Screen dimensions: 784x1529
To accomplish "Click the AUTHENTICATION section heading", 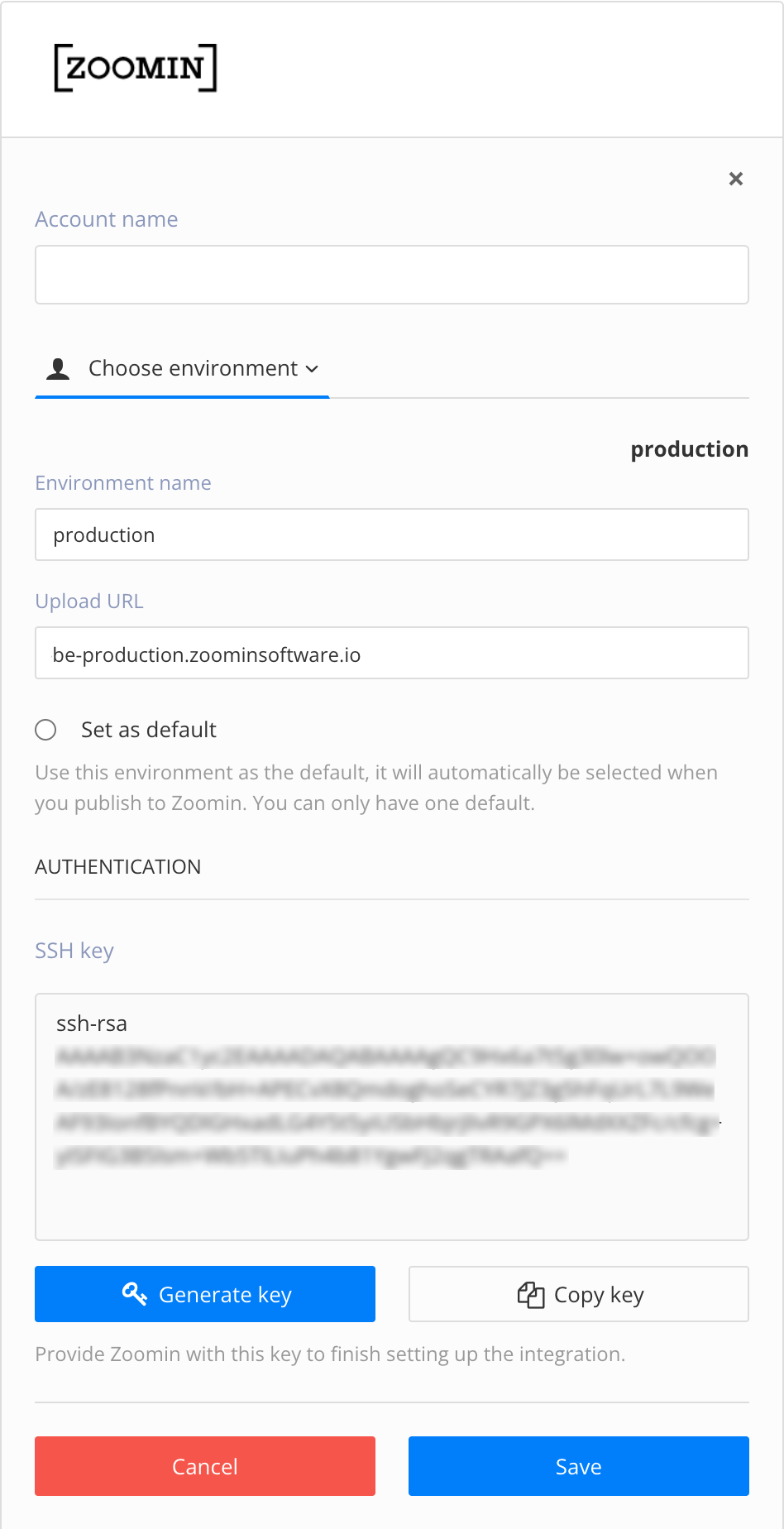I will pos(117,865).
